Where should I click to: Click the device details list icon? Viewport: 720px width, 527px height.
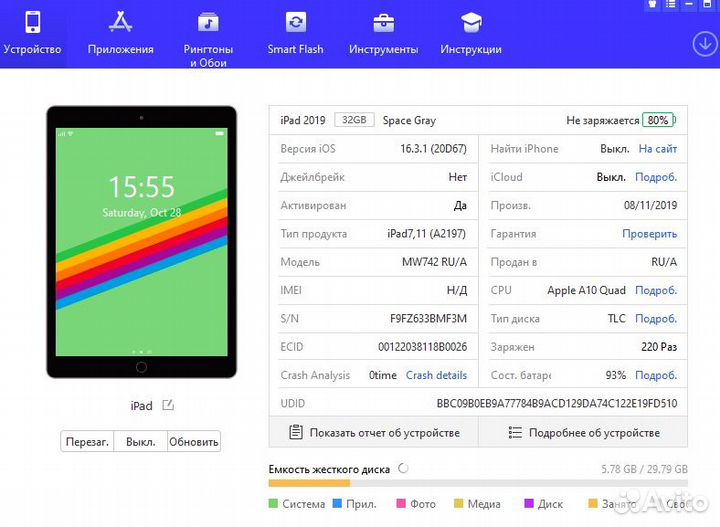click(515, 432)
